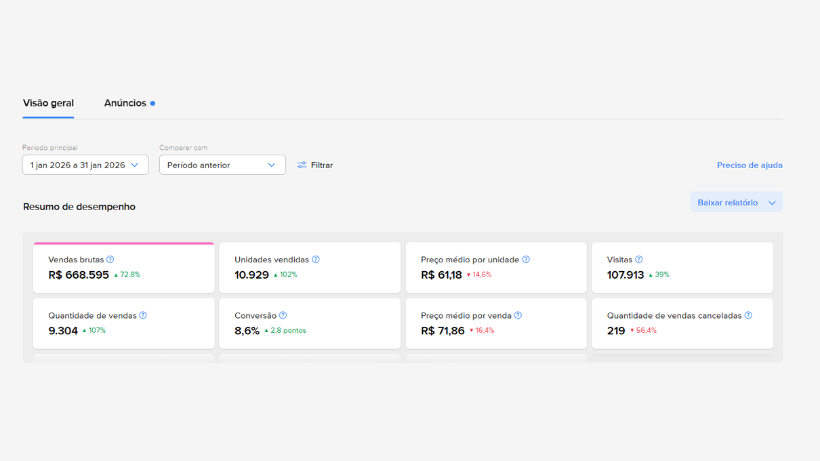The image size is (820, 461).
Task: Select the Visitas metric card
Action: (x=682, y=267)
